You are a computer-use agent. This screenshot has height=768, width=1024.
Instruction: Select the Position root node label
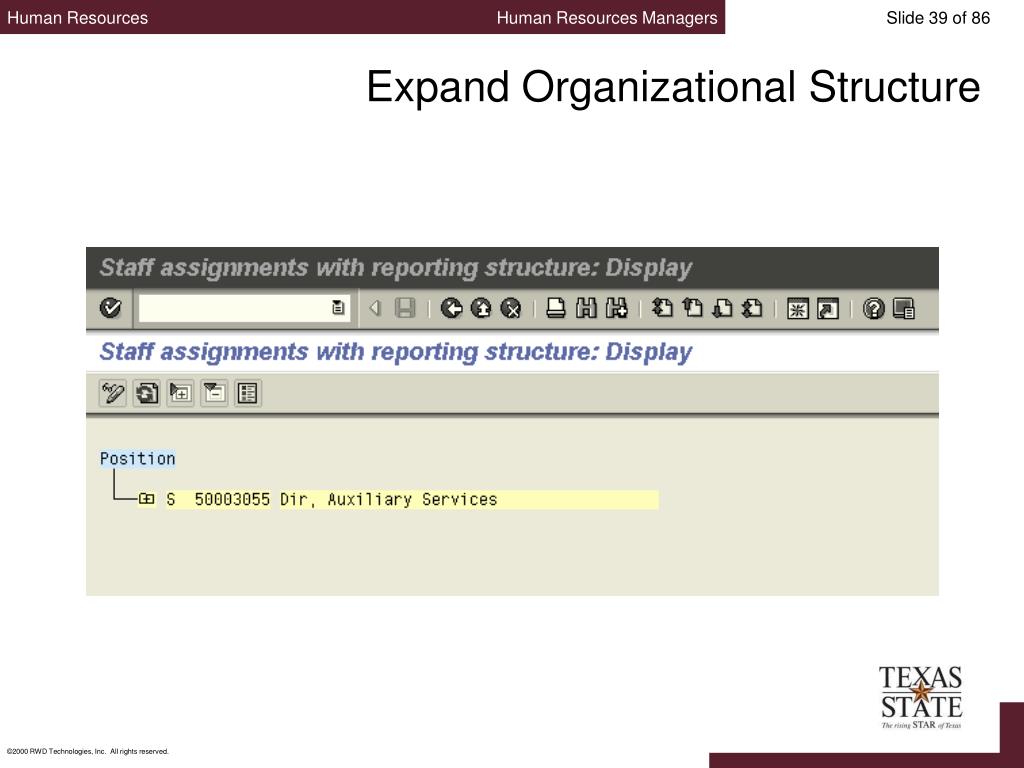[138, 459]
